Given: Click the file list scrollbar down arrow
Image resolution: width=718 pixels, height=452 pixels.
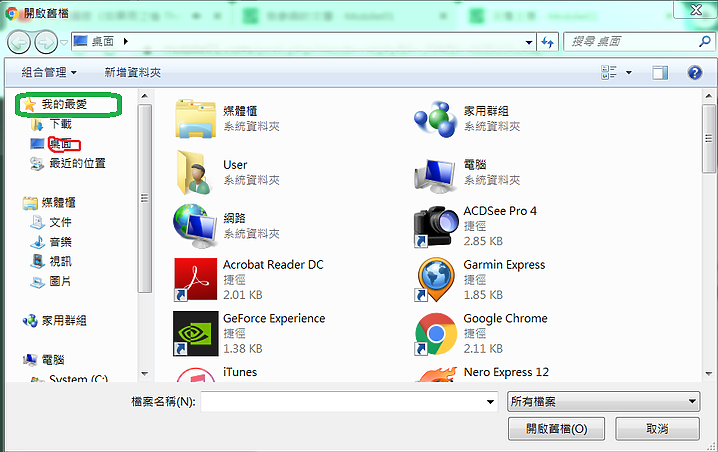Looking at the screenshot, I should pos(709,374).
